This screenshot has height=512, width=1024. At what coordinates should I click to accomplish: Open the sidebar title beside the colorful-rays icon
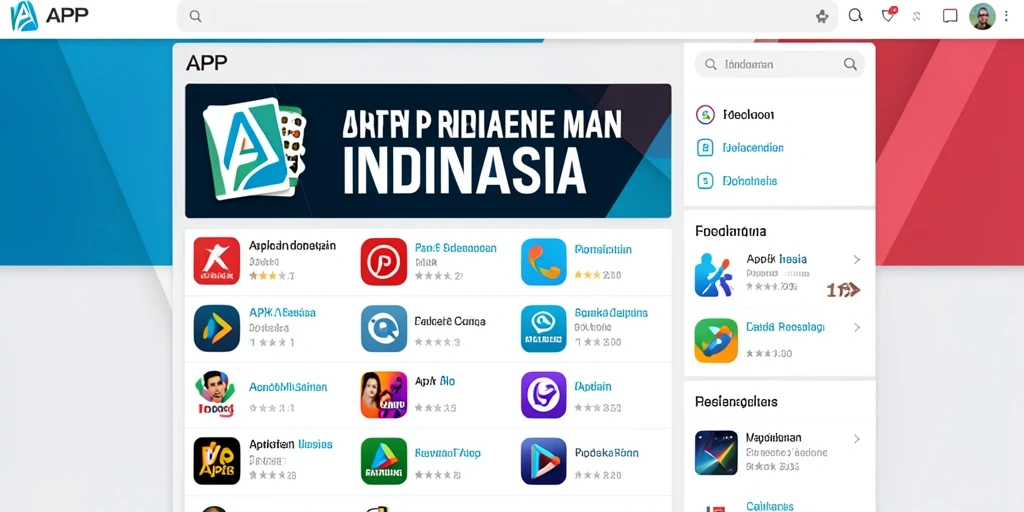773,438
